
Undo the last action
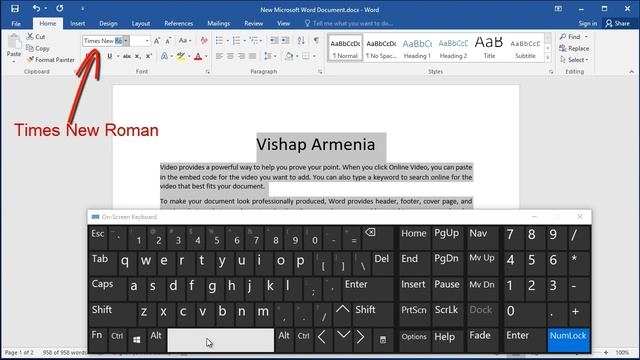[x=36, y=9]
